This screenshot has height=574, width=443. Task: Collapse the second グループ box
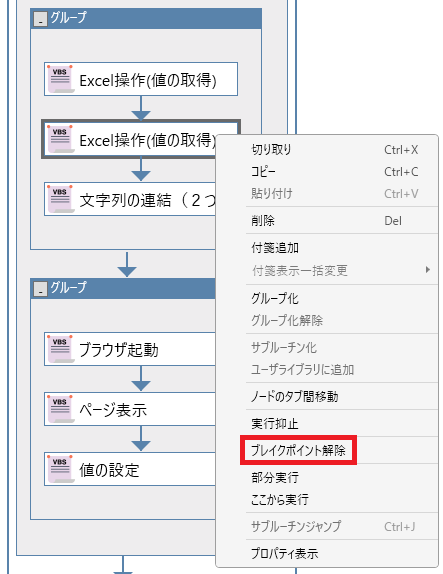pyautogui.click(x=40, y=289)
